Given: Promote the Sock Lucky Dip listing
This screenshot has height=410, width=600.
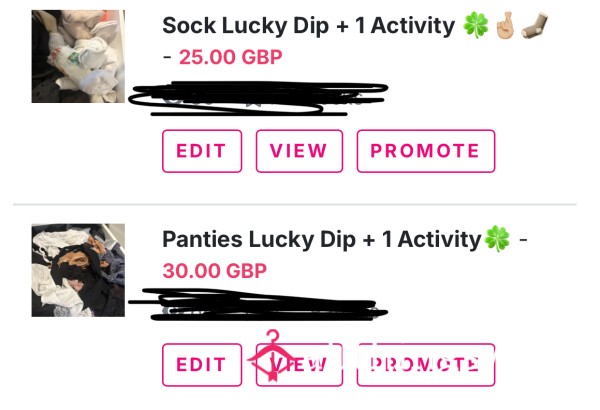Looking at the screenshot, I should pos(426,151).
